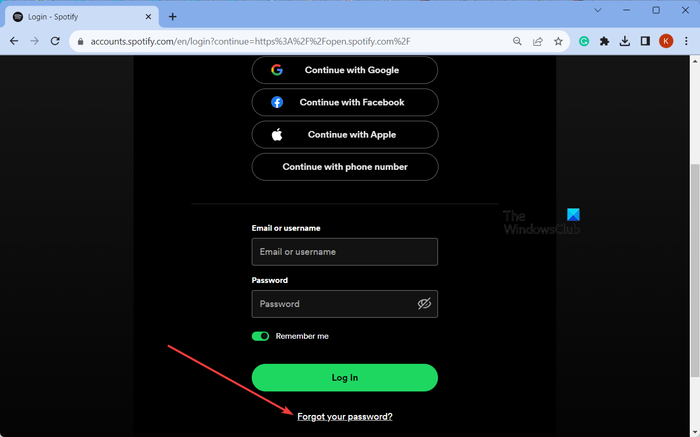Click the green Log In button
Screen dimensions: 700x437
345,378
